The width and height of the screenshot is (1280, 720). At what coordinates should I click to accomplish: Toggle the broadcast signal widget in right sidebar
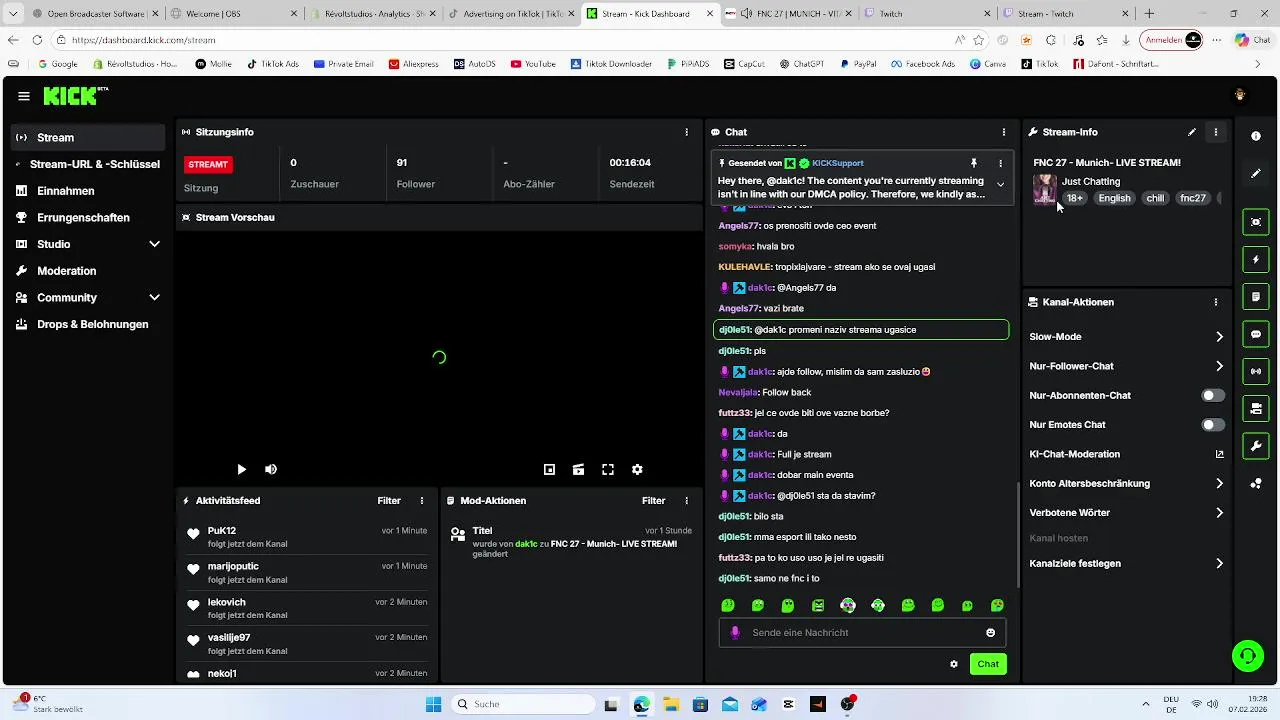(1256, 371)
